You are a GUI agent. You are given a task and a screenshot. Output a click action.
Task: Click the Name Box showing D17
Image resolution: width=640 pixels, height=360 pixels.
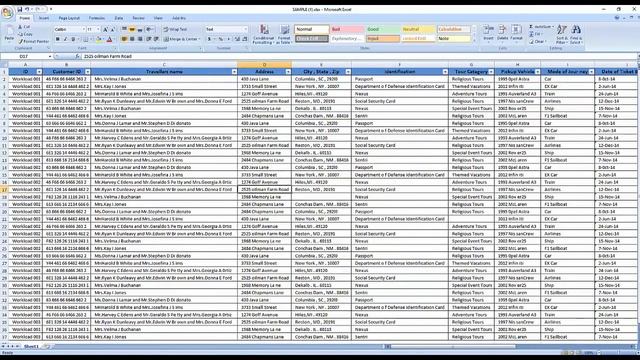tap(27, 56)
